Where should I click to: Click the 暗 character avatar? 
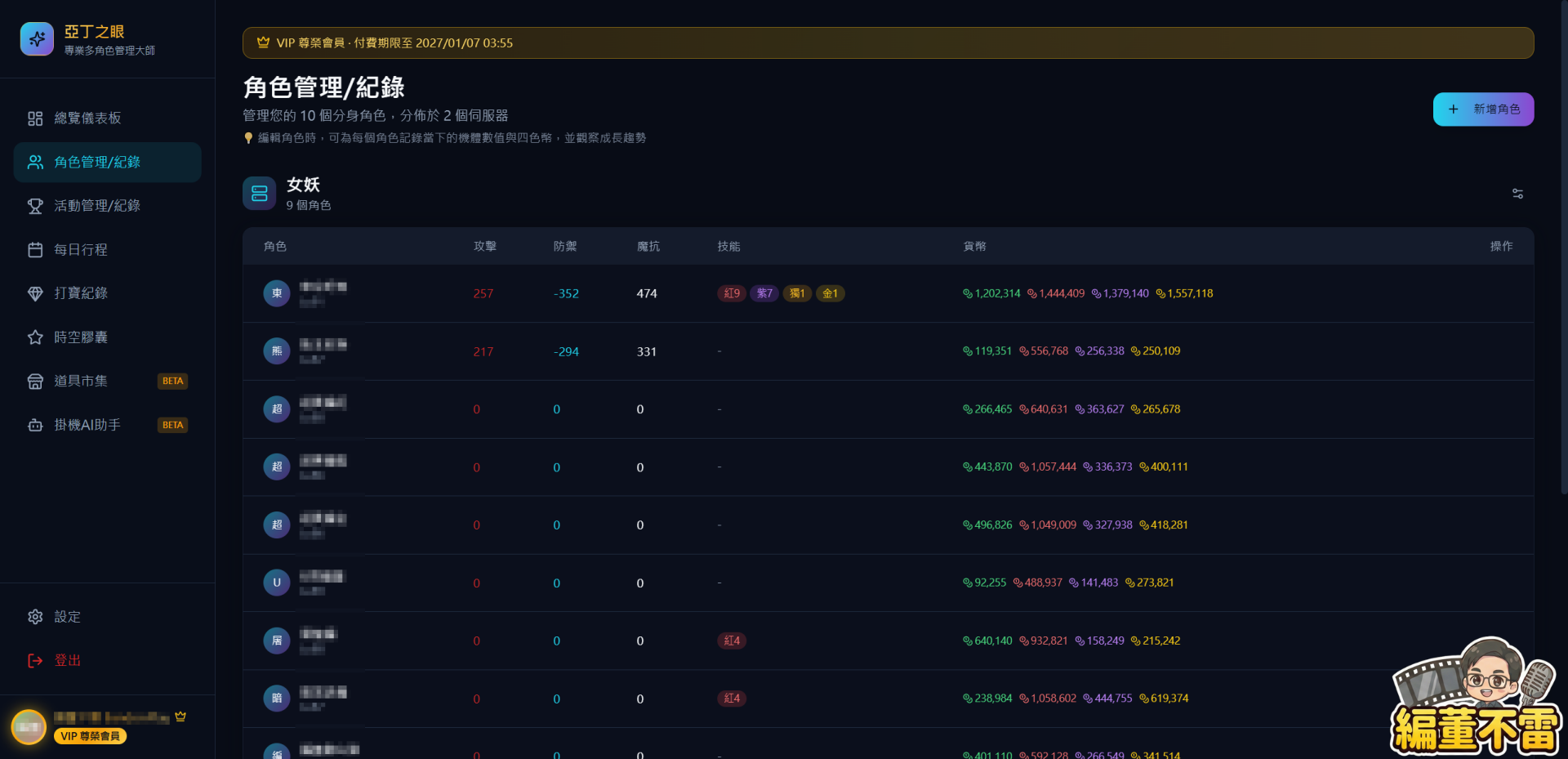(x=277, y=699)
